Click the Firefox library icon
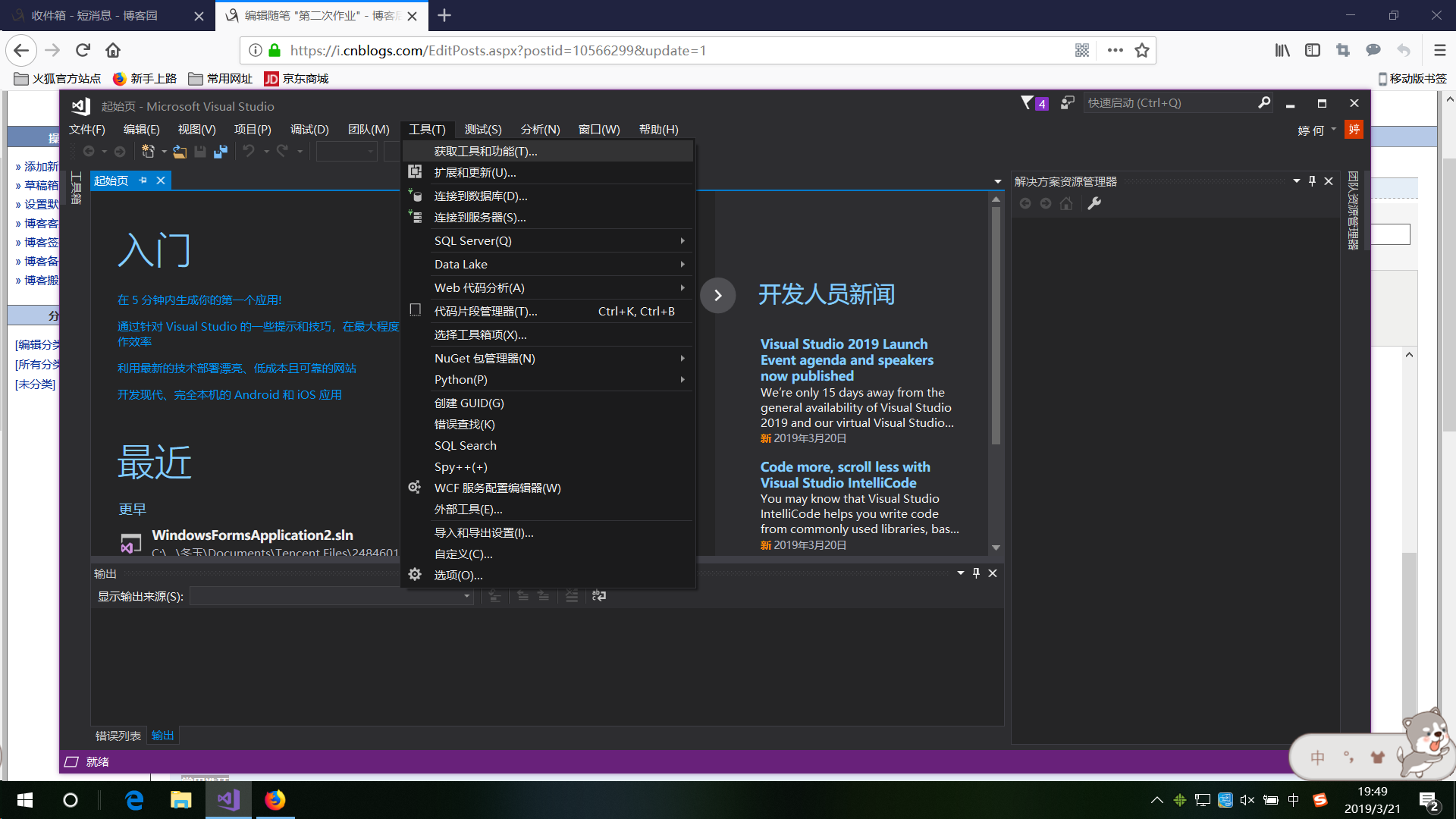Image resolution: width=1456 pixels, height=819 pixels. coord(1282,50)
